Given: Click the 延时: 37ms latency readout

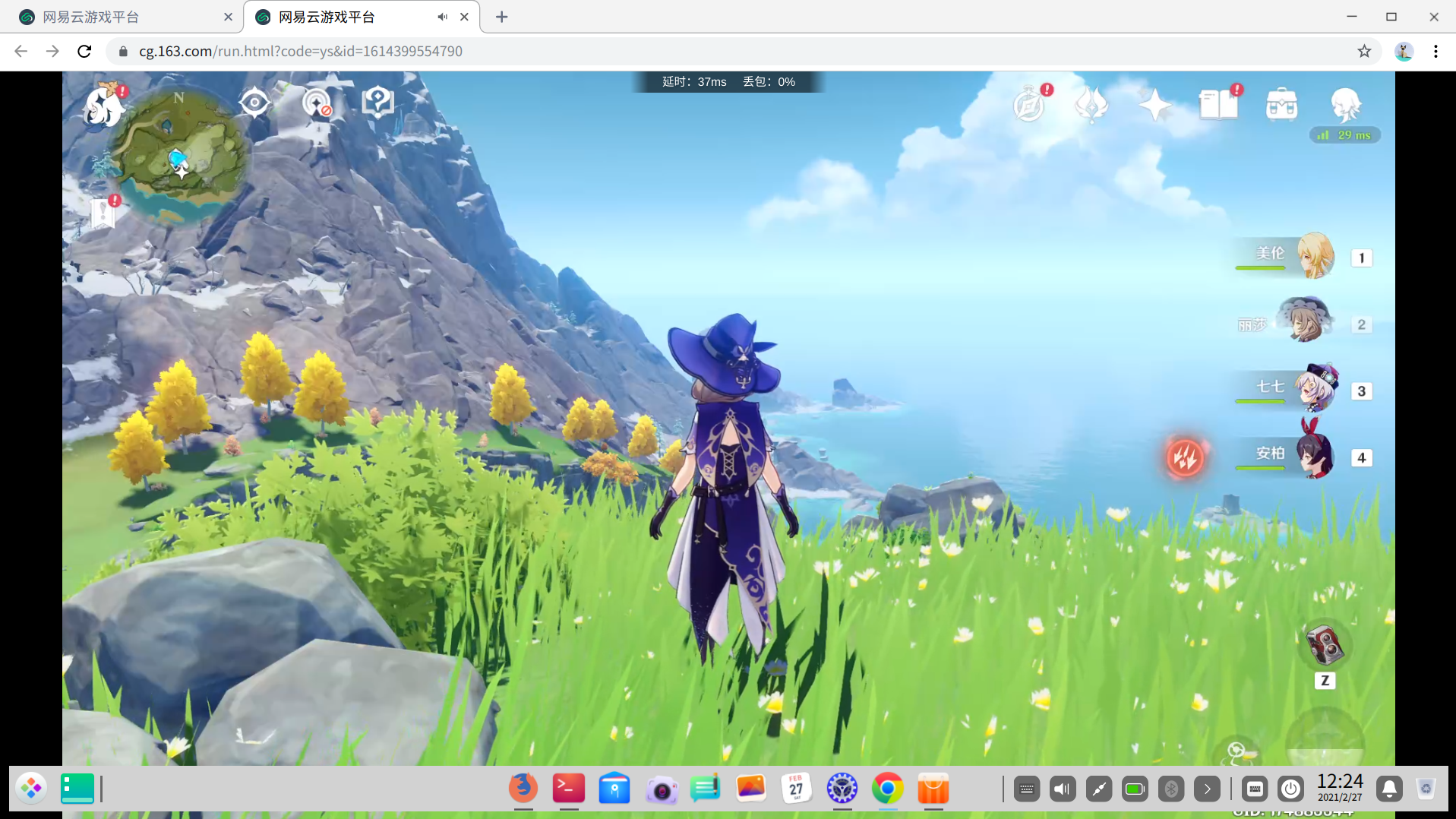Looking at the screenshot, I should (x=694, y=82).
